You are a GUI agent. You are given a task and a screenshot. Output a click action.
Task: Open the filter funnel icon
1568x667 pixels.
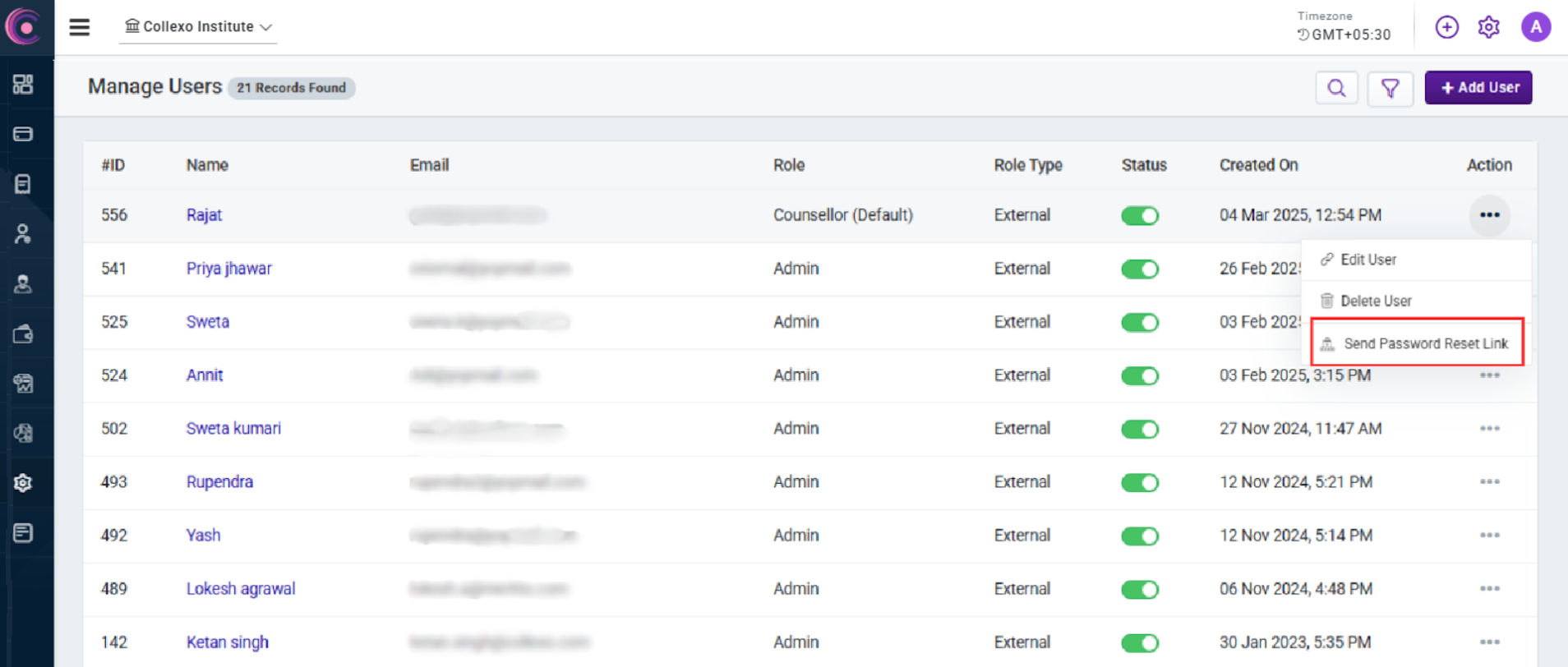pyautogui.click(x=1390, y=88)
